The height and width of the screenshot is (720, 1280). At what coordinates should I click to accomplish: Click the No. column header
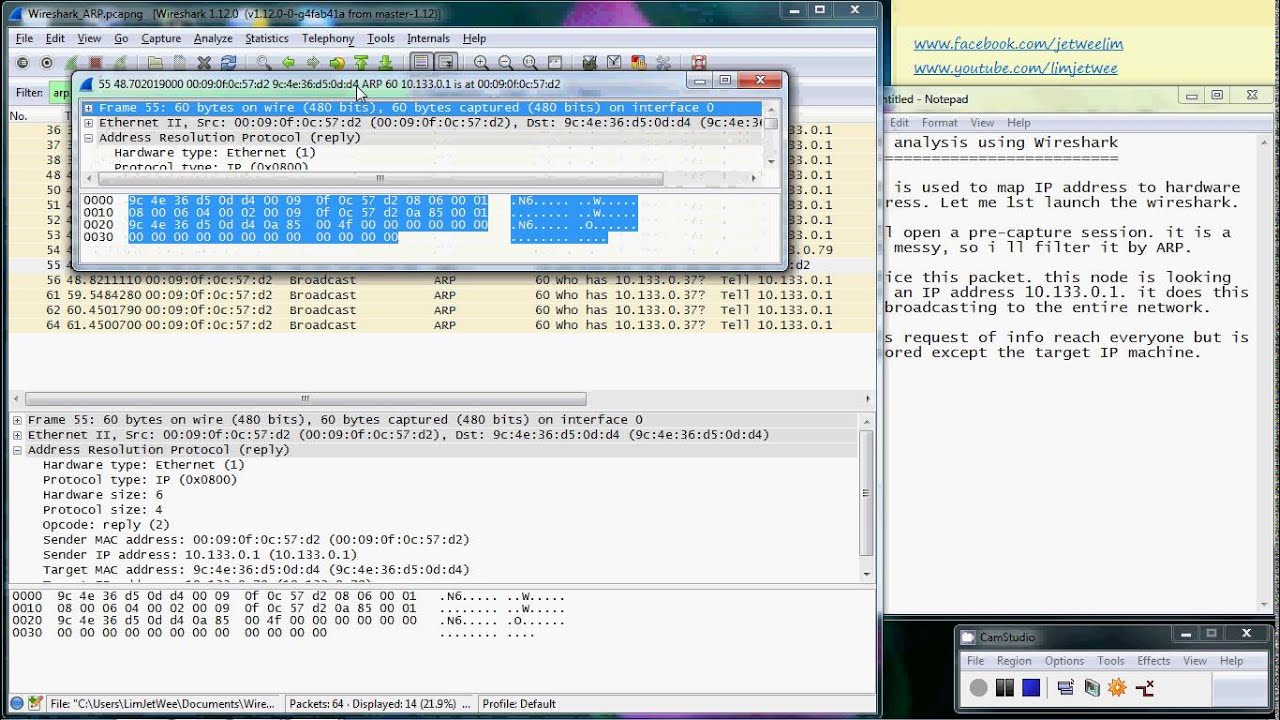pyautogui.click(x=19, y=116)
